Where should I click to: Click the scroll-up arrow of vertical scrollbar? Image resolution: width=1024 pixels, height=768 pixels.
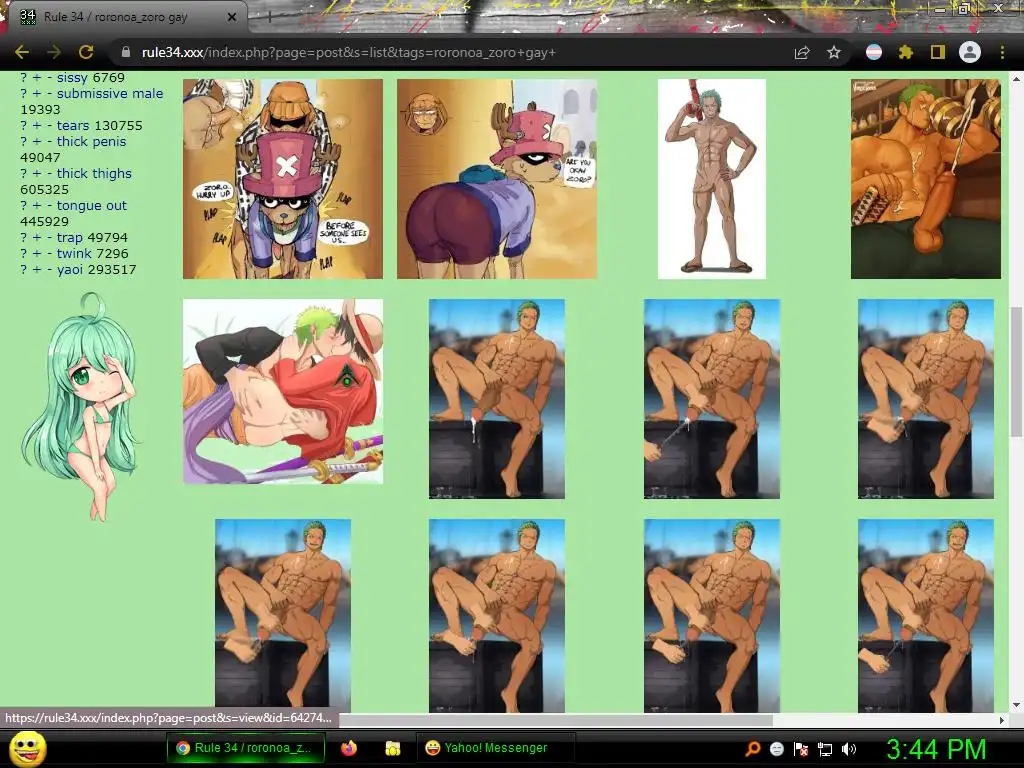coord(1016,78)
